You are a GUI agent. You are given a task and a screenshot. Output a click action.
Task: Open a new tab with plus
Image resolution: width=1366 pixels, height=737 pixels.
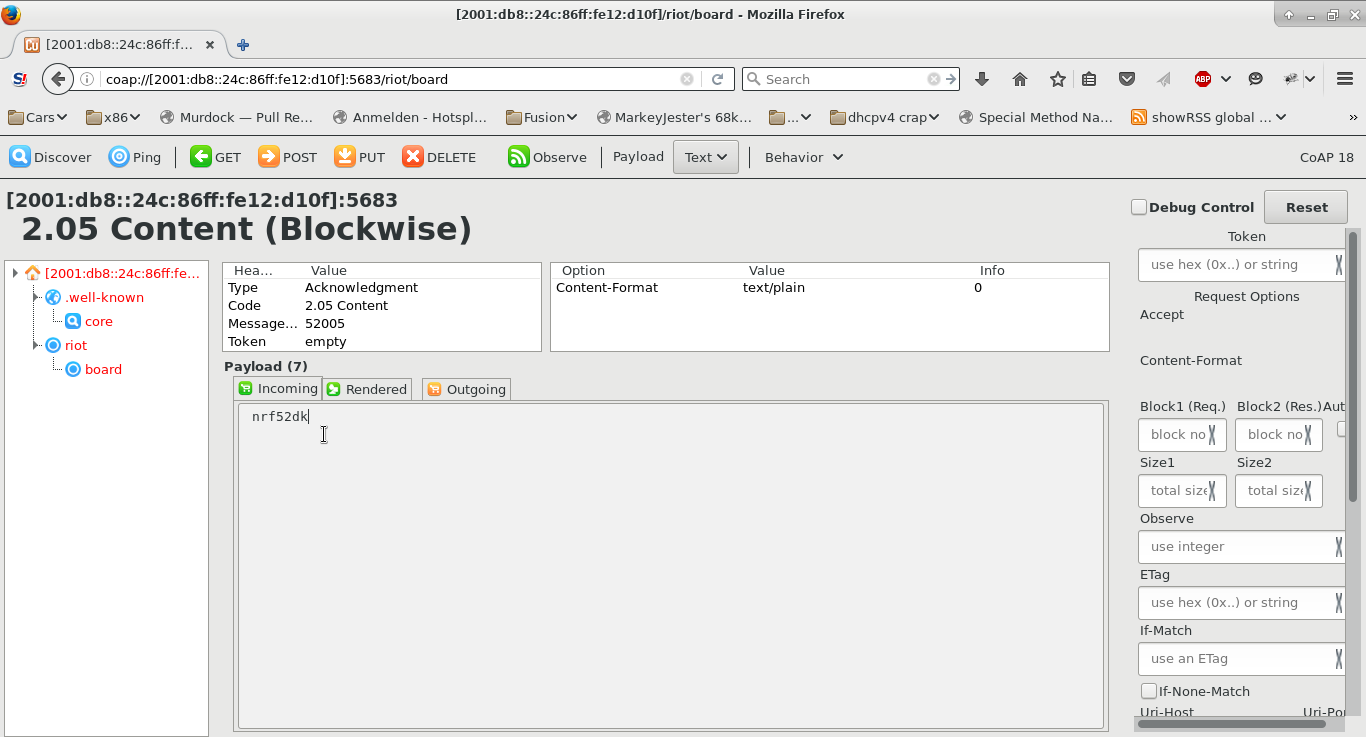click(x=242, y=45)
